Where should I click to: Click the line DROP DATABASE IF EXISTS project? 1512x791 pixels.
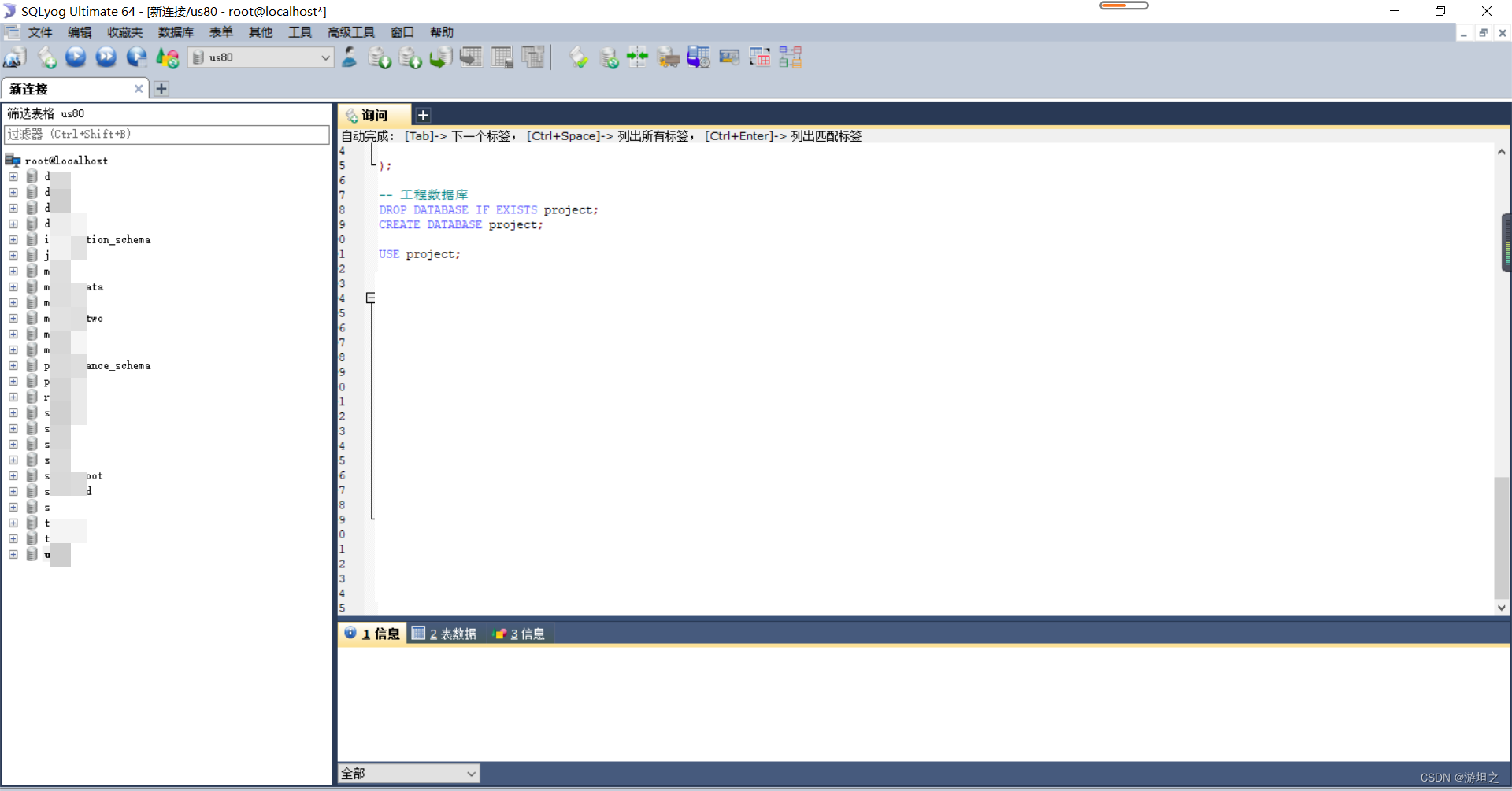pos(488,210)
